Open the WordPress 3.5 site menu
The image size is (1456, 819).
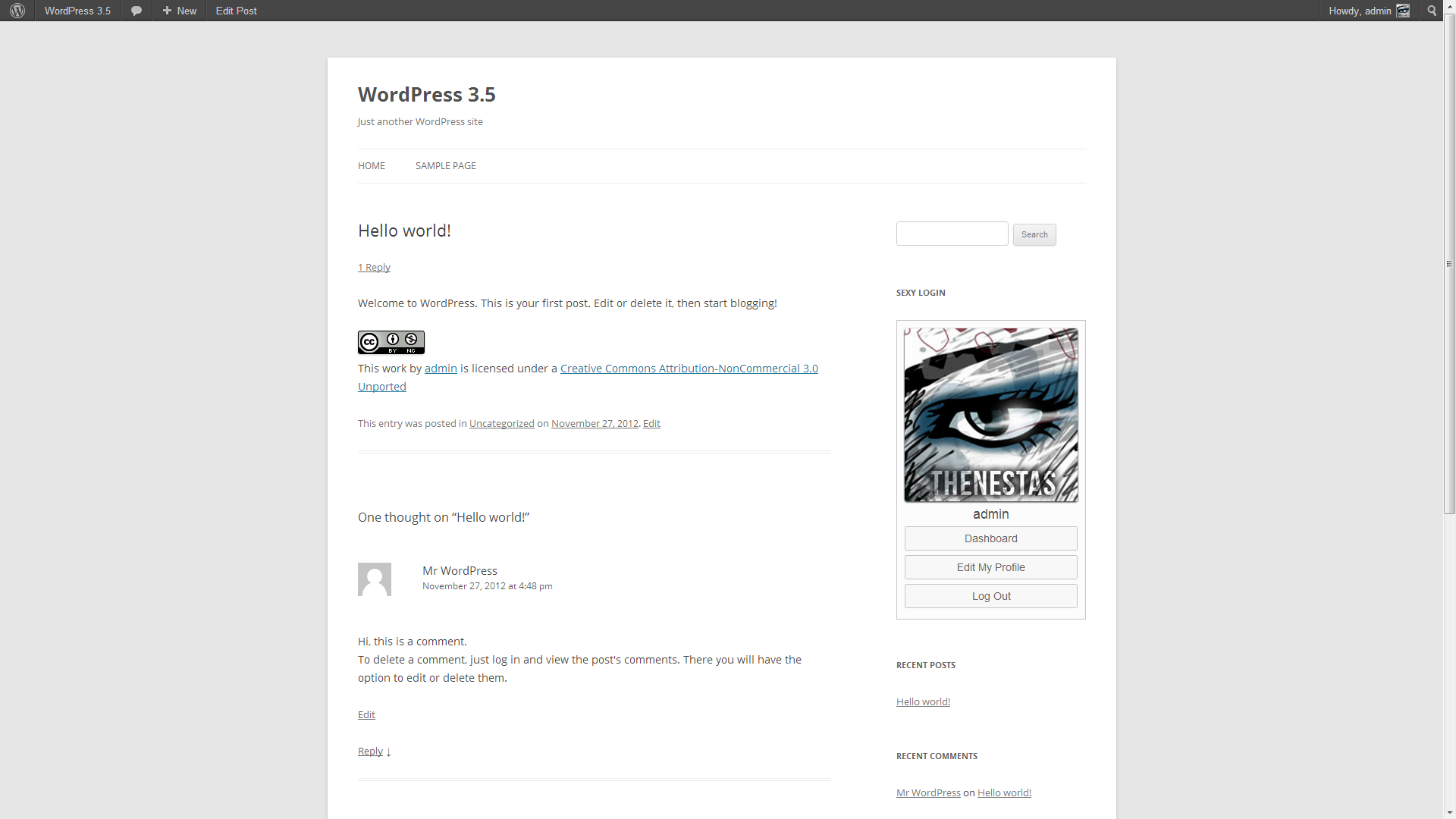pos(77,11)
